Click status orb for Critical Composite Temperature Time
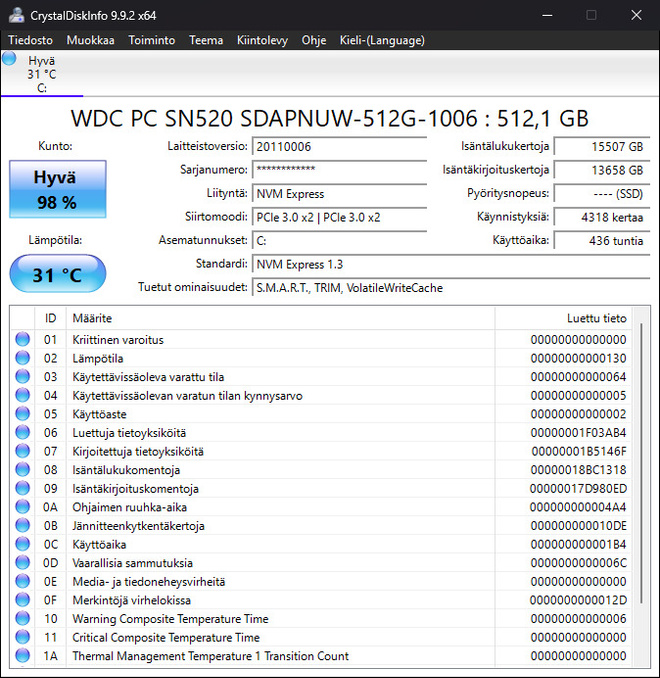 22,637
